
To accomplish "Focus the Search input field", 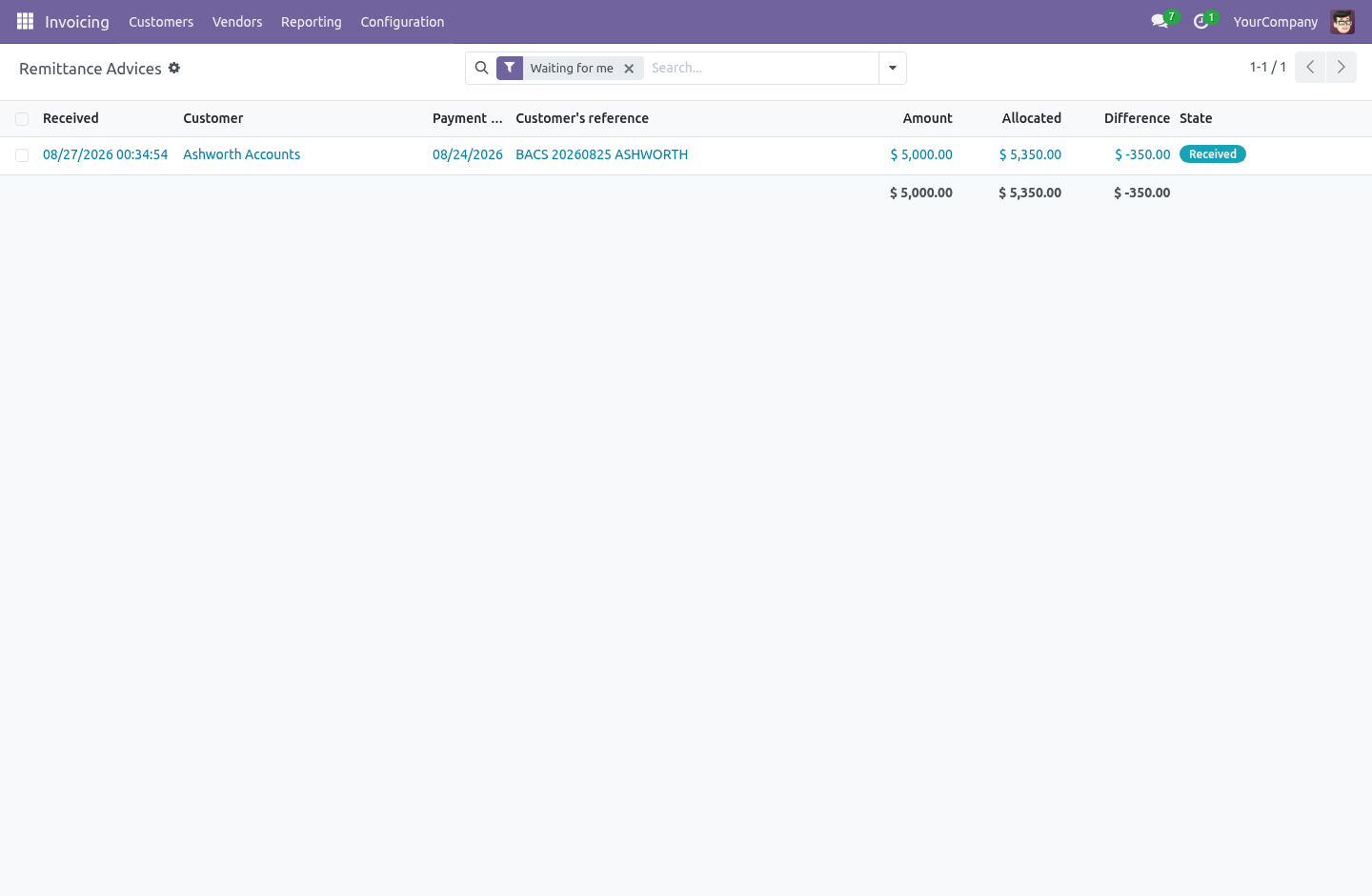I will (760, 68).
